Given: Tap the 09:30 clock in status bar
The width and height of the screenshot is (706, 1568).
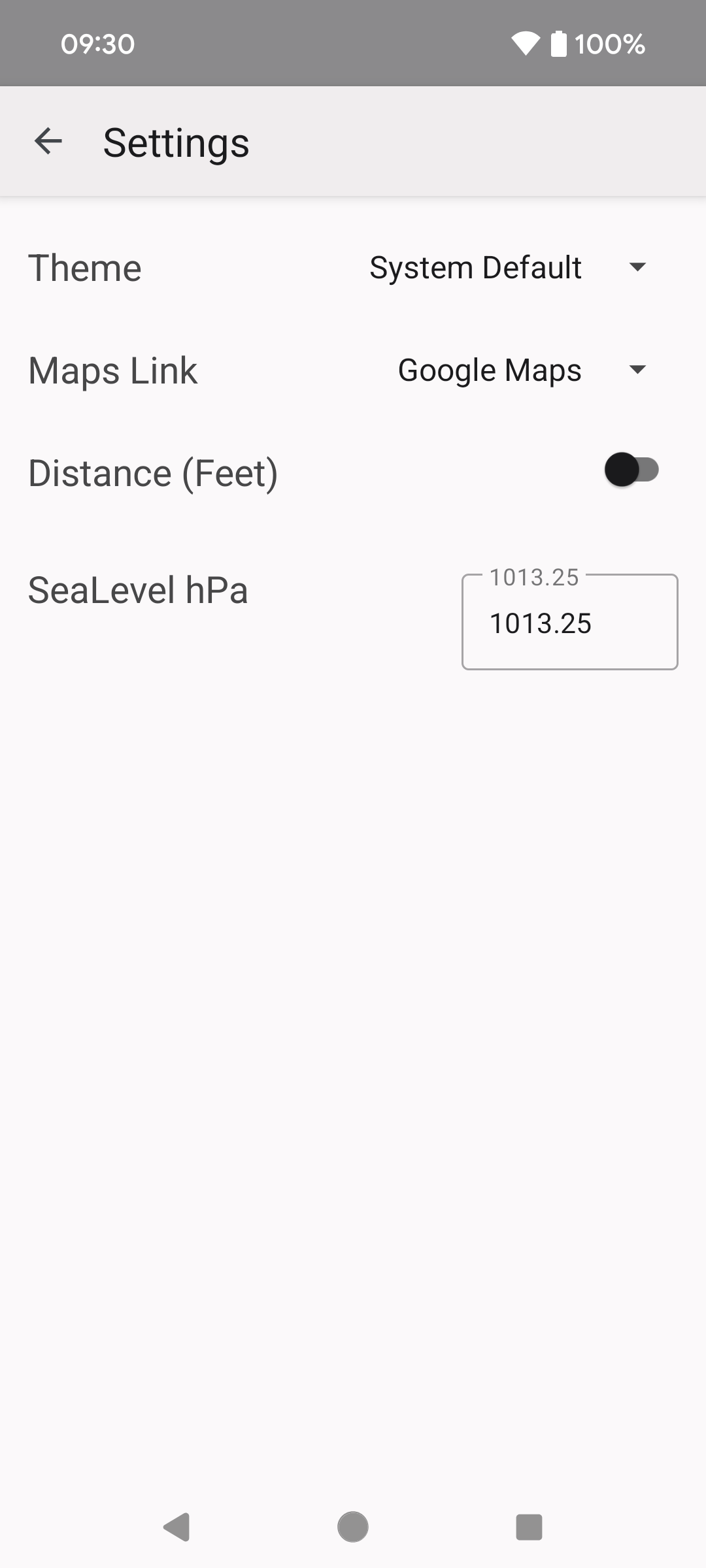Looking at the screenshot, I should 98,44.
